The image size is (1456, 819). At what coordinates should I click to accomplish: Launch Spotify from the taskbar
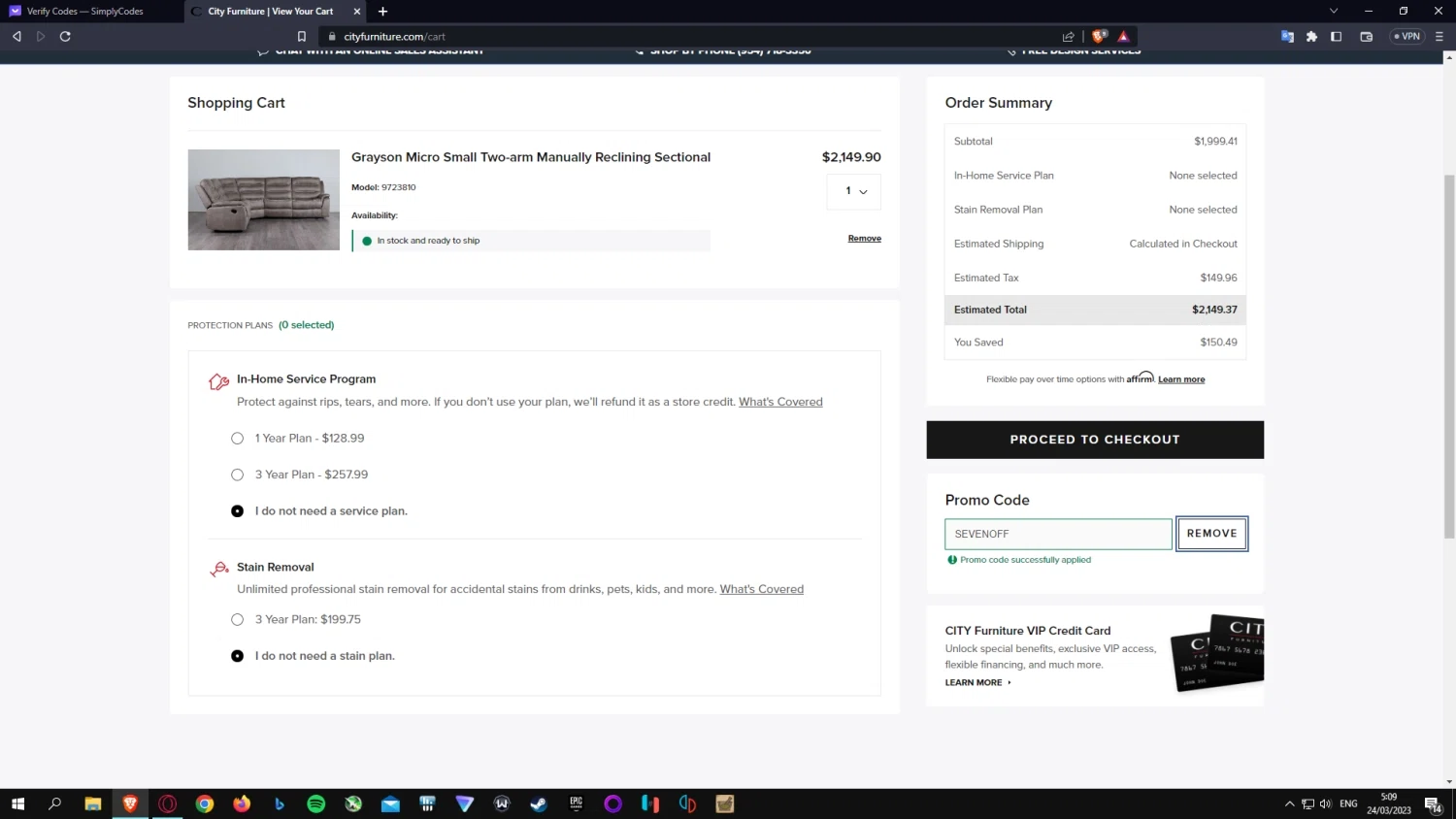tap(315, 803)
